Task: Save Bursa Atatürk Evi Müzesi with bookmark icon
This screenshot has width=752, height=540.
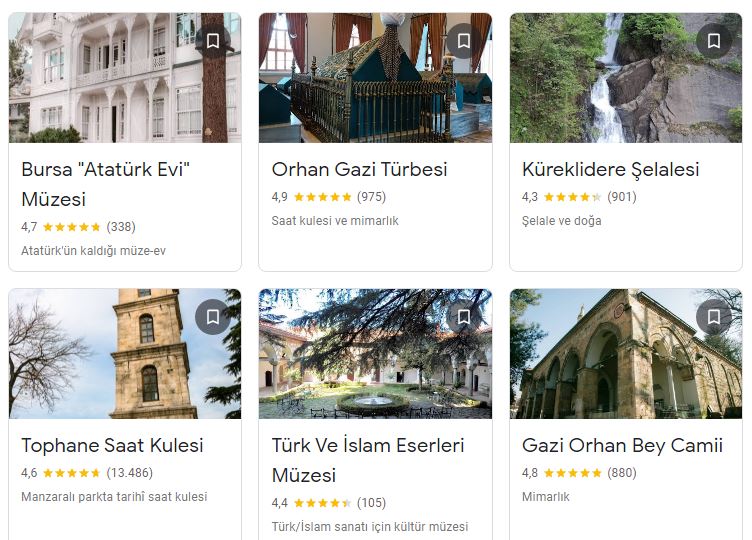Action: [x=213, y=41]
